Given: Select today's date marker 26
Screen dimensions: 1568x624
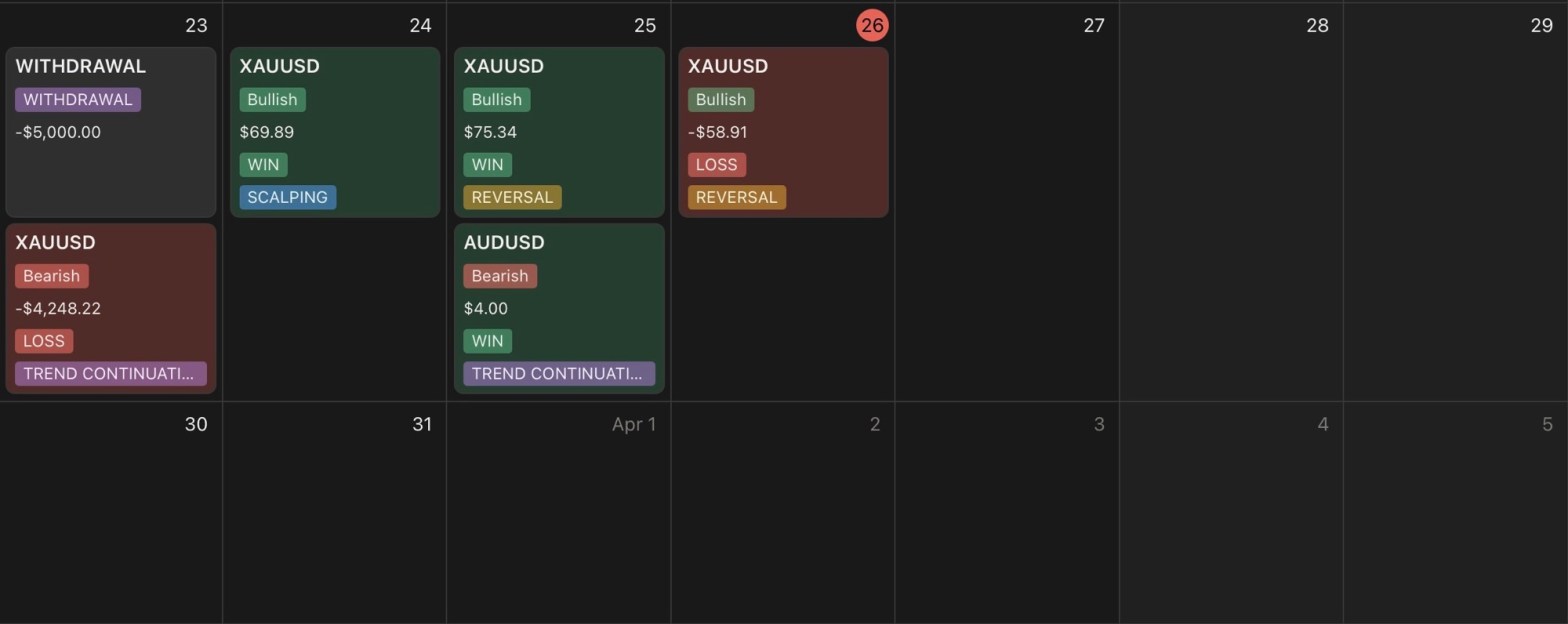Looking at the screenshot, I should pos(872,26).
